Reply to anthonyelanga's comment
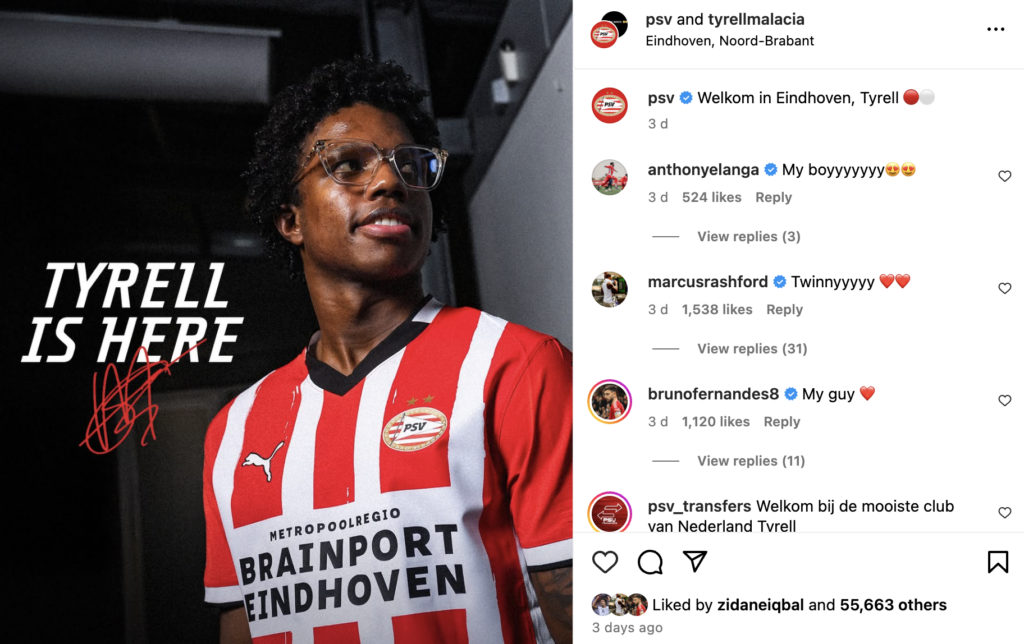1024x644 pixels. 773,197
